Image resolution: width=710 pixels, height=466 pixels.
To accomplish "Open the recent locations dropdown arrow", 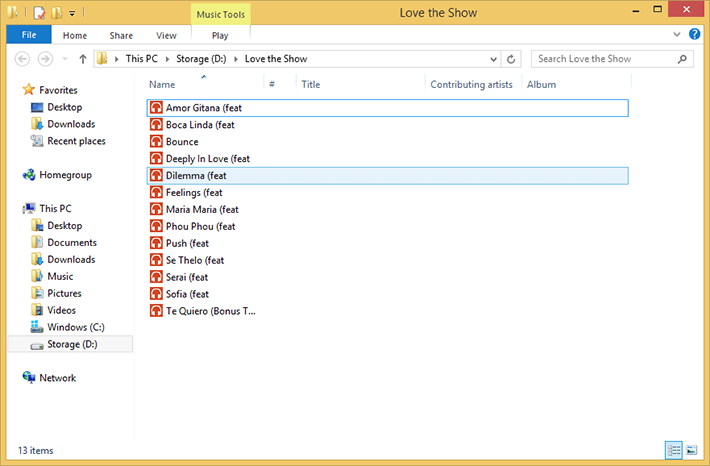I will coord(64,59).
